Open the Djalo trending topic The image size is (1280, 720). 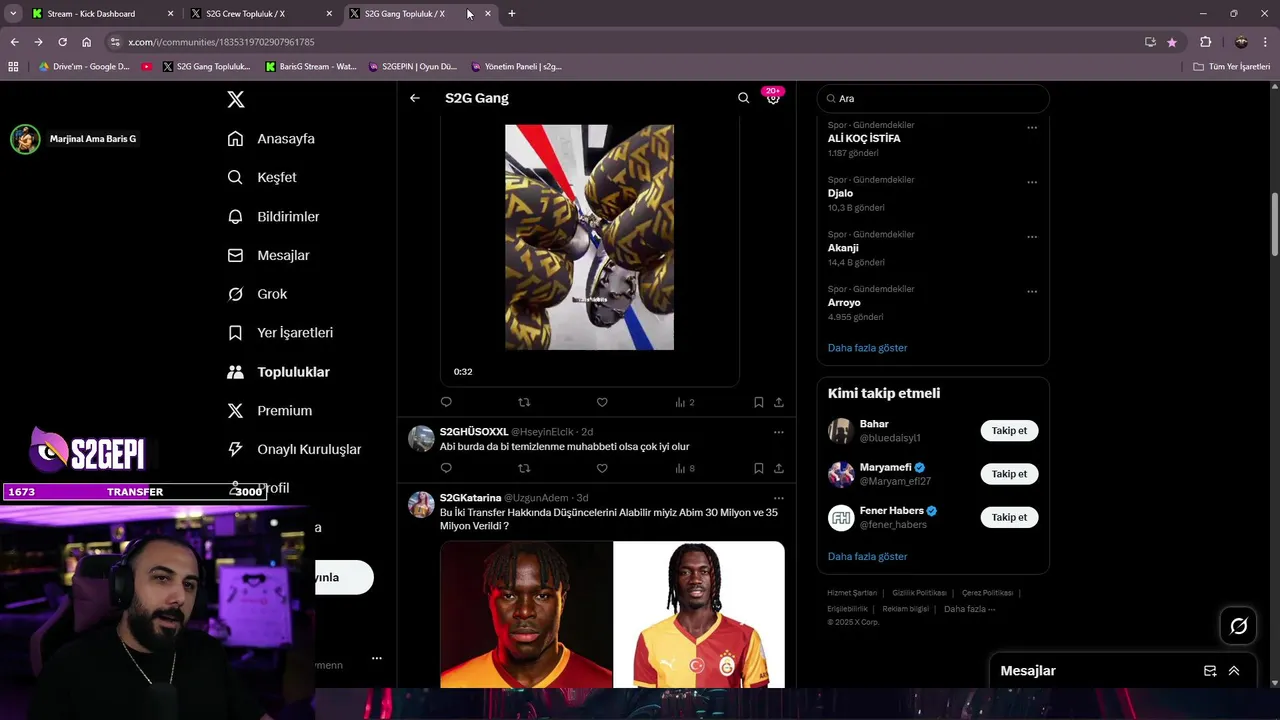[x=840, y=194]
